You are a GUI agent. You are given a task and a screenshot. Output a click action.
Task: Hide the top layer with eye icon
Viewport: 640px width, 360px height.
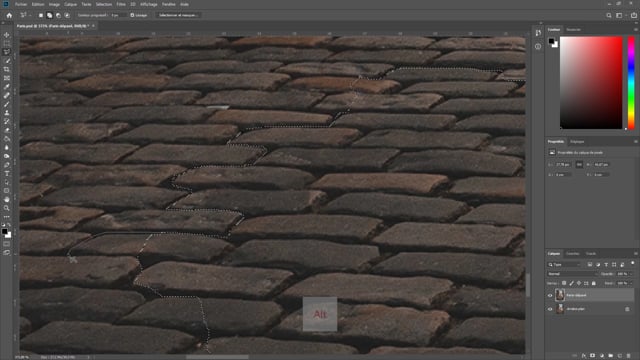pyautogui.click(x=550, y=295)
